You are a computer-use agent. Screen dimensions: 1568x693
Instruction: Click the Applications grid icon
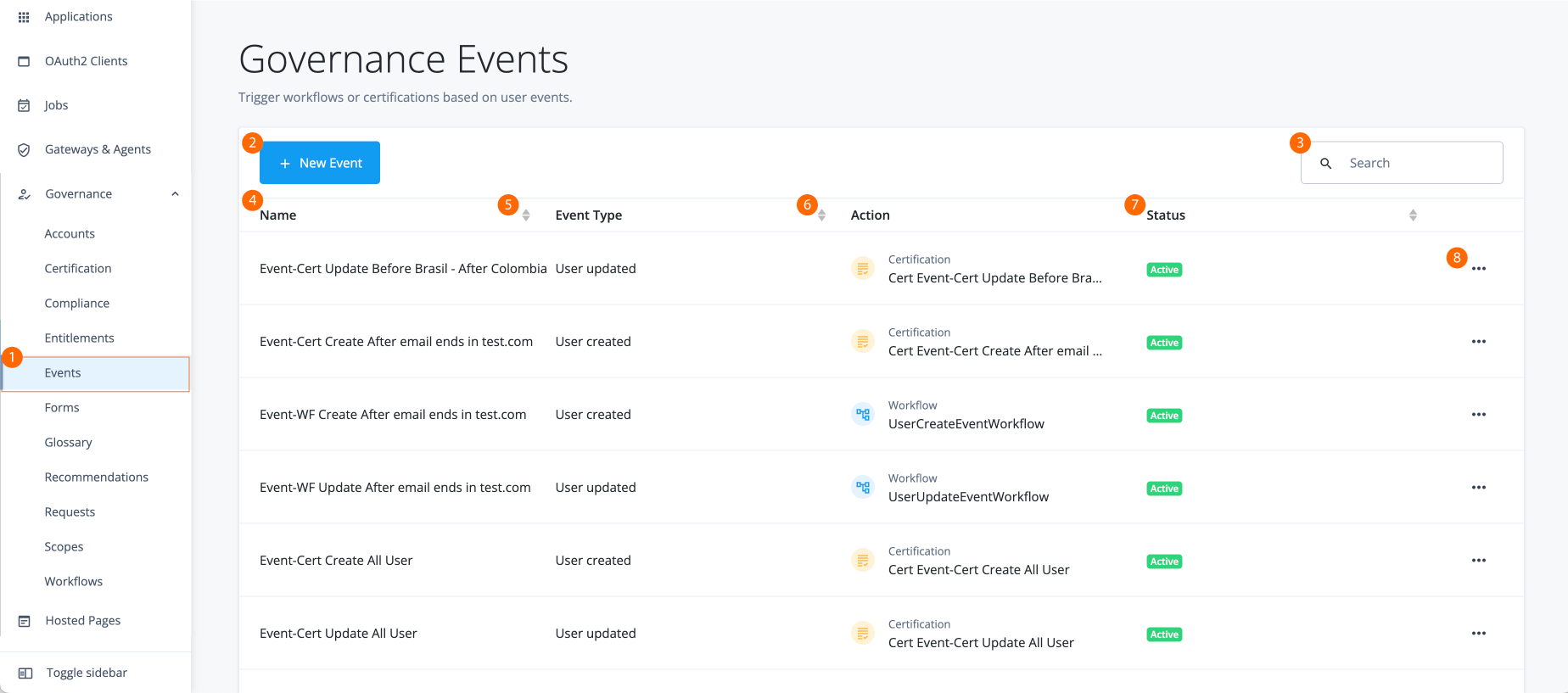click(24, 17)
